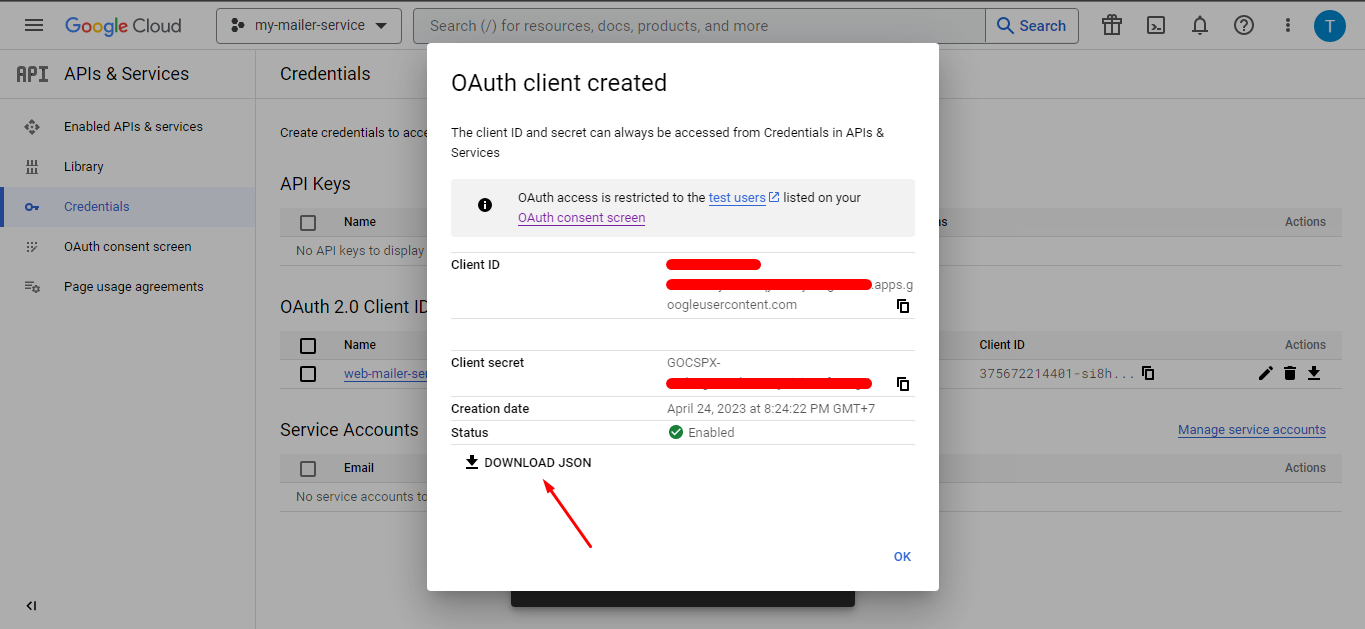Download the OAuth client via arrow icon in Actions
This screenshot has width=1365, height=629.
tap(1314, 373)
